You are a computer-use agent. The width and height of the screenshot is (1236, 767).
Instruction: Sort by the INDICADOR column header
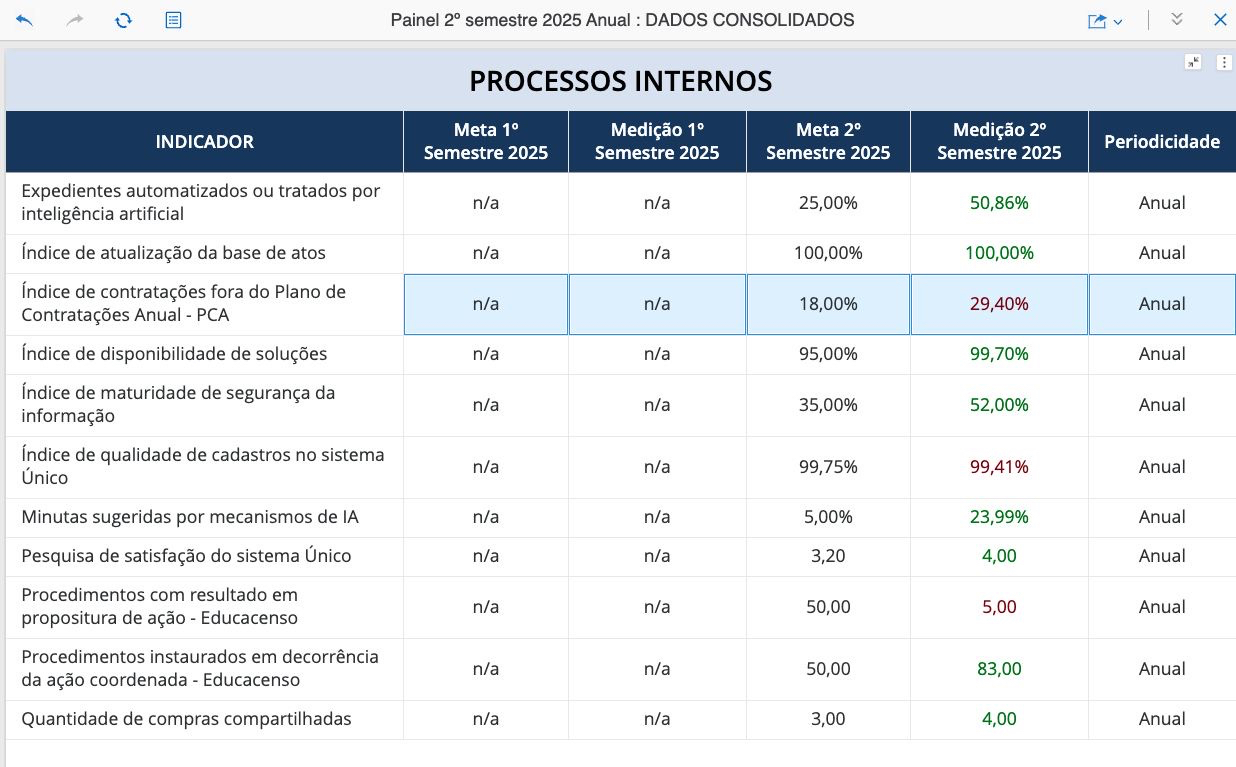tap(204, 142)
